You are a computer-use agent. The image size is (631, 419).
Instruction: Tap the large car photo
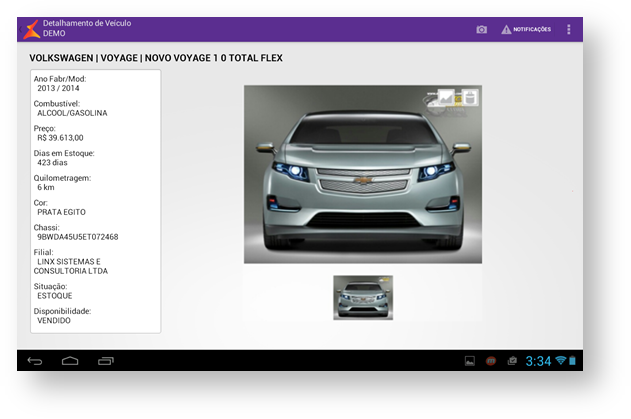[363, 174]
